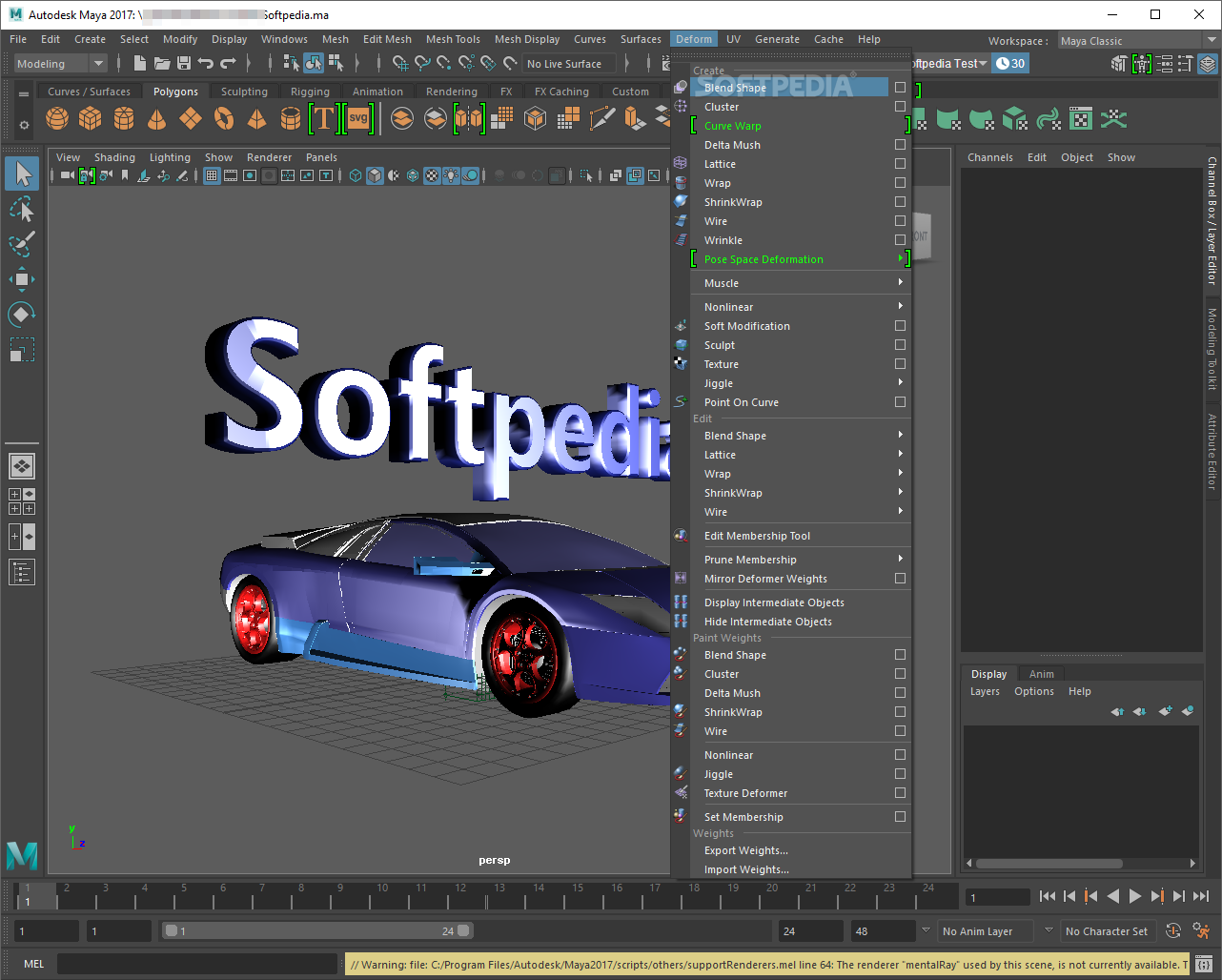Open the Workspace Maya Classic dropdown
The image size is (1222, 980).
(x=1138, y=41)
